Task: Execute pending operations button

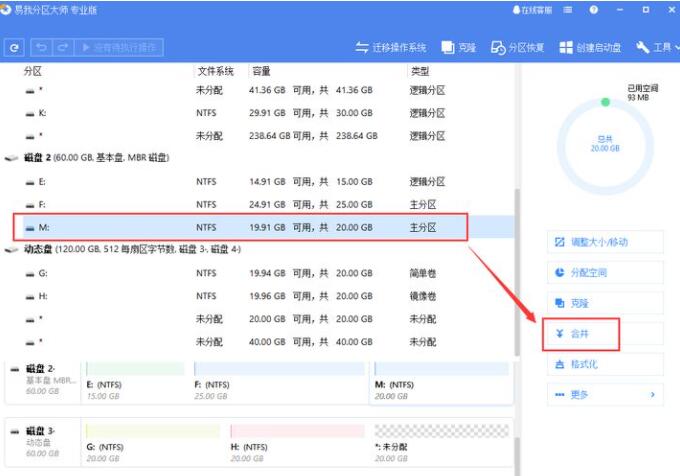Action: click(118, 48)
